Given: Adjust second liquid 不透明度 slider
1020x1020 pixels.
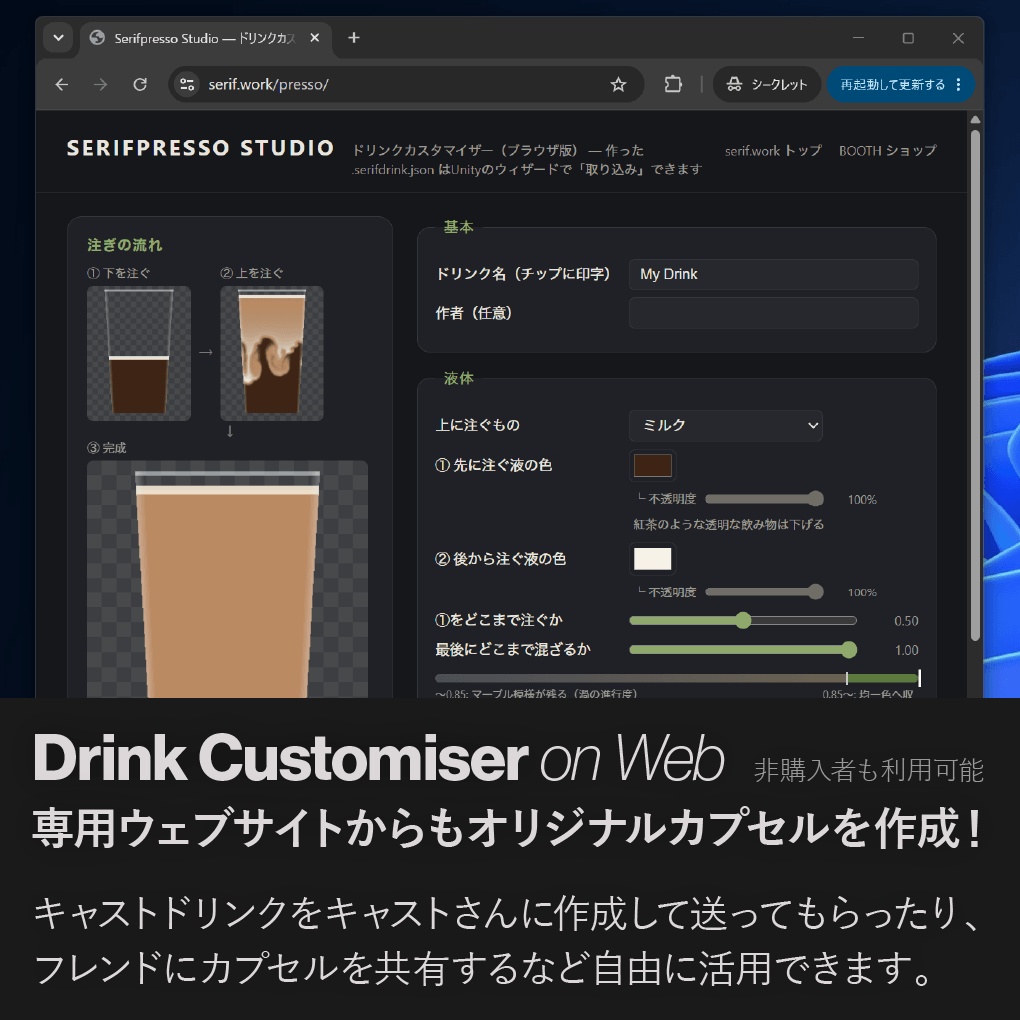Looking at the screenshot, I should tap(764, 592).
